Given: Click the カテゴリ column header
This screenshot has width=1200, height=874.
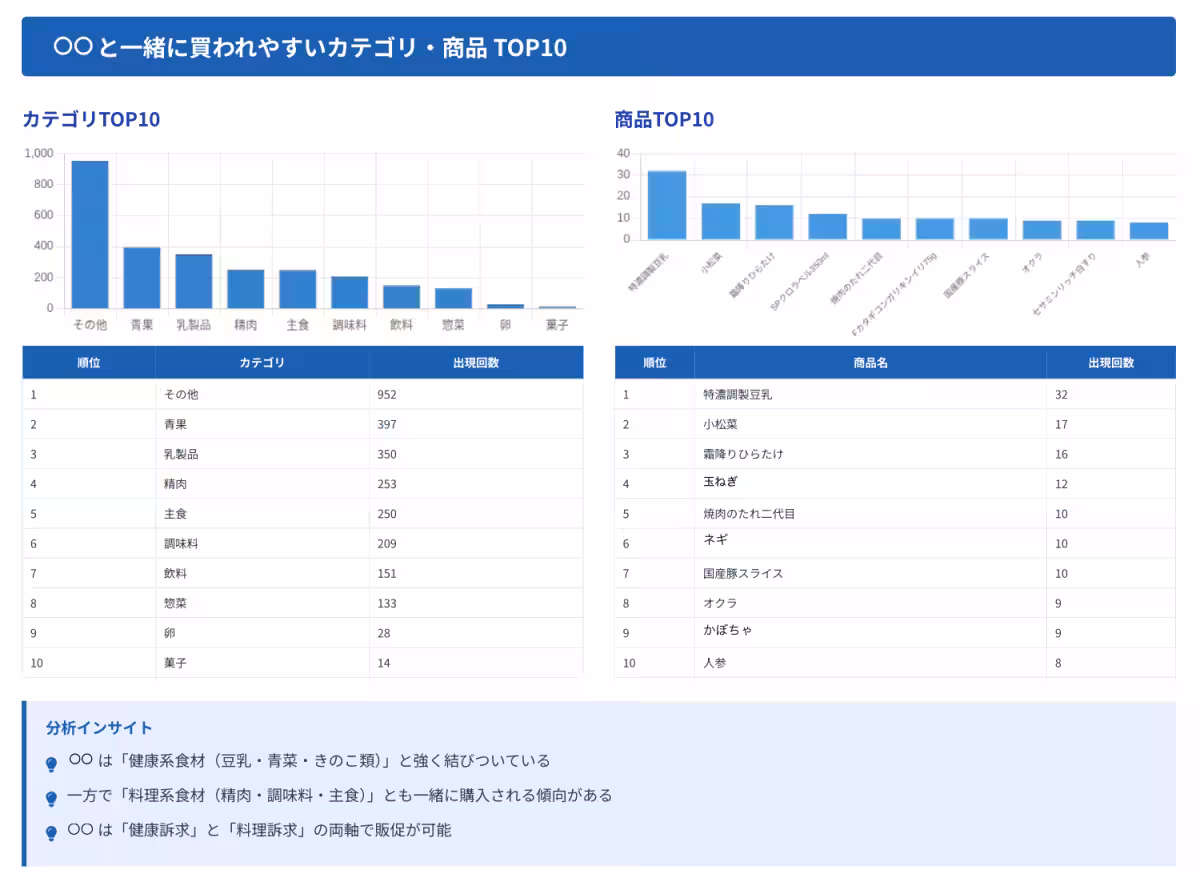Looking at the screenshot, I should coord(262,363).
